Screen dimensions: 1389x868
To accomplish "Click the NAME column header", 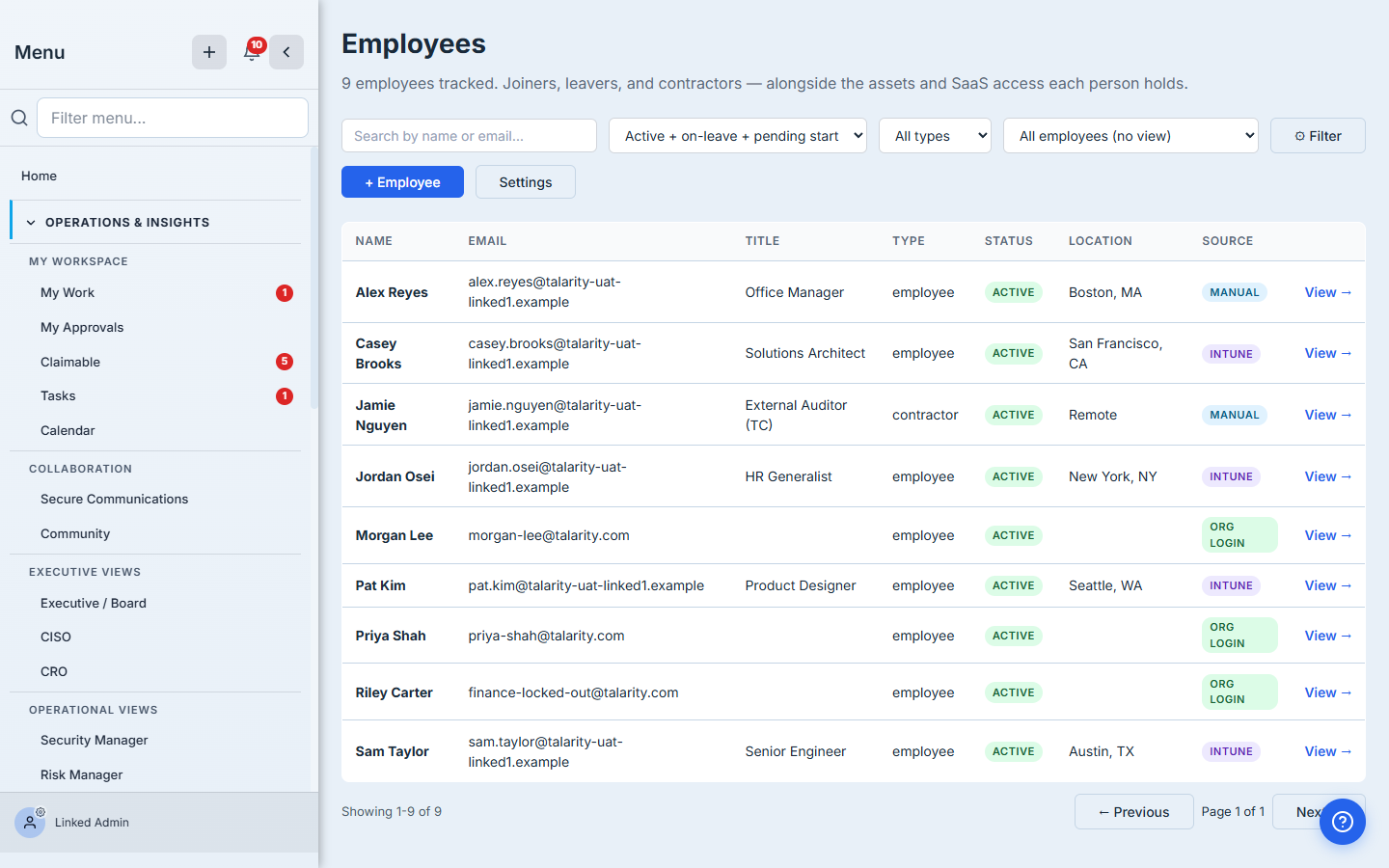I will [374, 241].
